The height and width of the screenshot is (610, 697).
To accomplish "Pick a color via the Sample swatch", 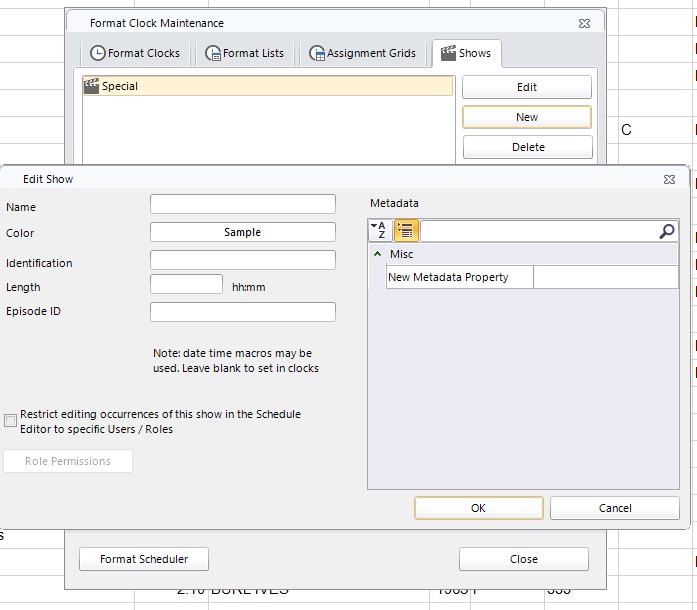I will click(243, 232).
